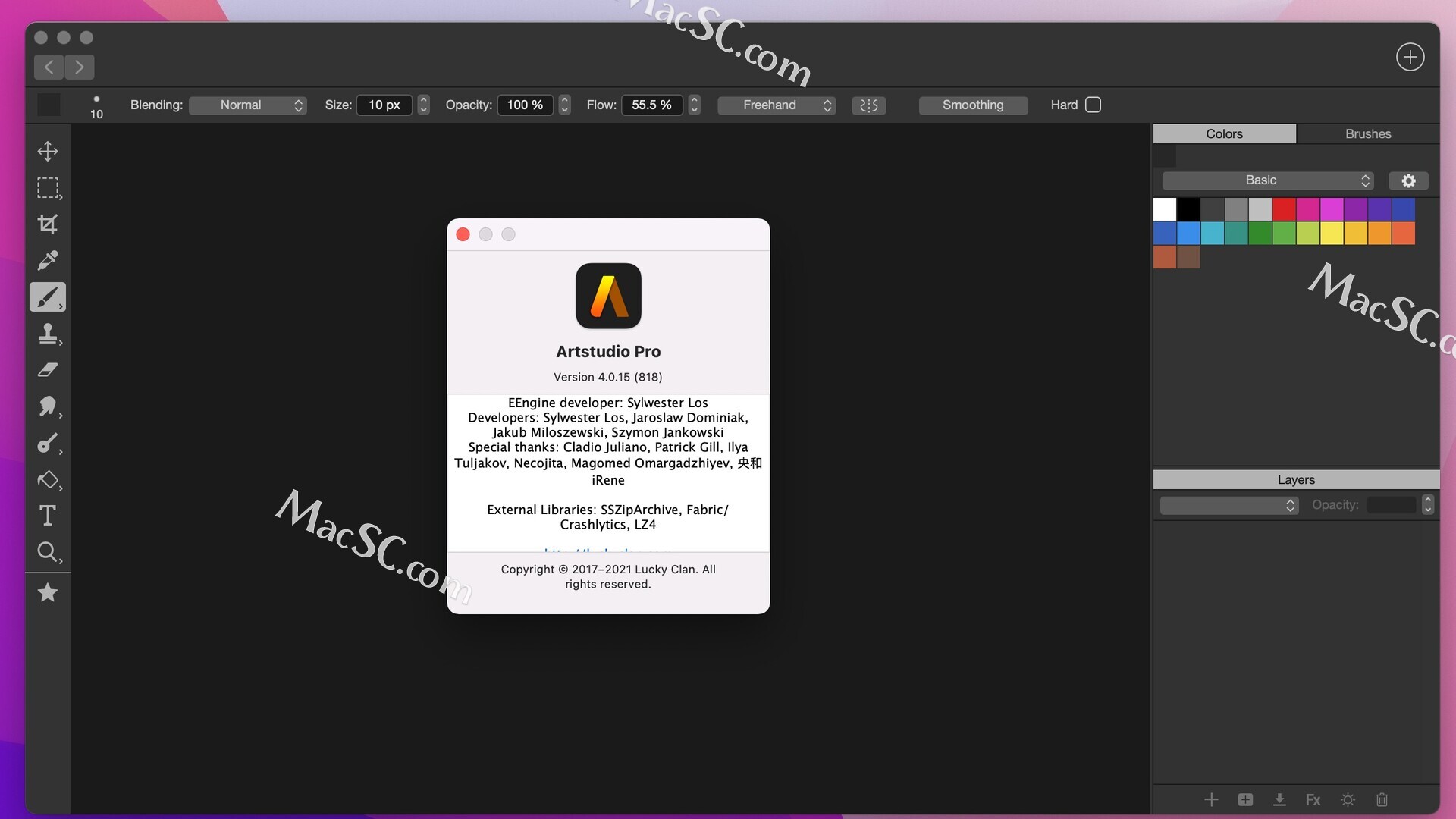Click the add new document plus button
Screen dimensions: 1456x819
coord(1410,57)
